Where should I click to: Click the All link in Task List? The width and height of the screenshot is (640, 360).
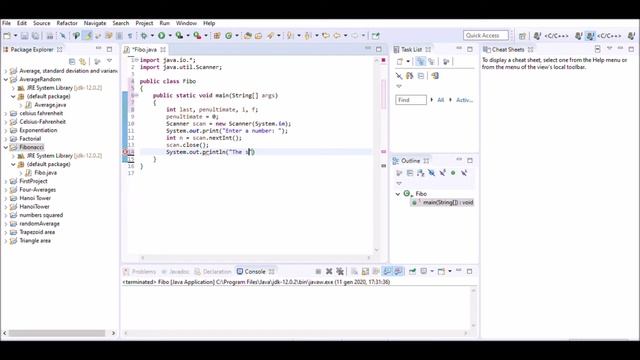pos(440,100)
